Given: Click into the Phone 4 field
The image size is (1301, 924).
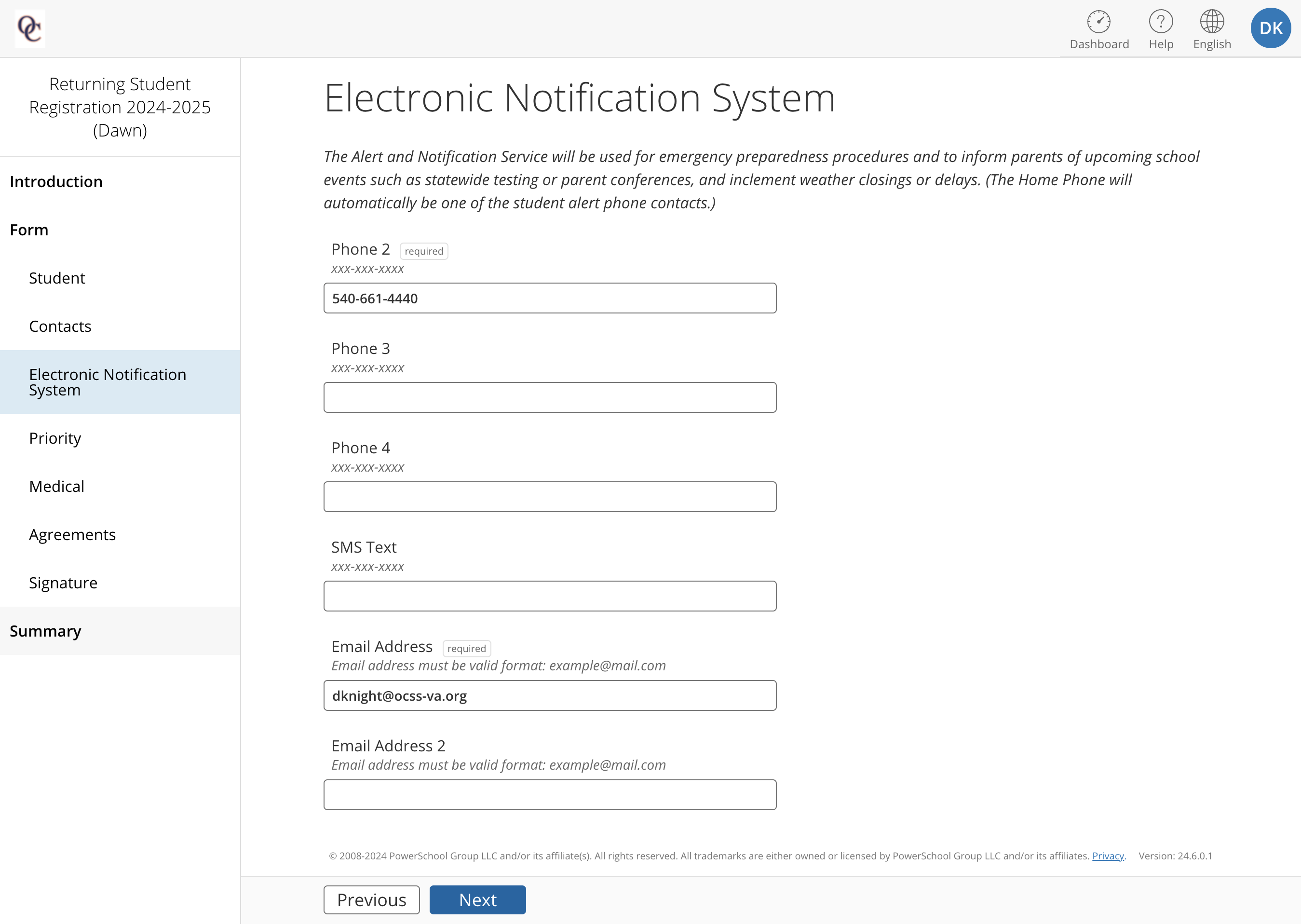Looking at the screenshot, I should pyautogui.click(x=550, y=497).
